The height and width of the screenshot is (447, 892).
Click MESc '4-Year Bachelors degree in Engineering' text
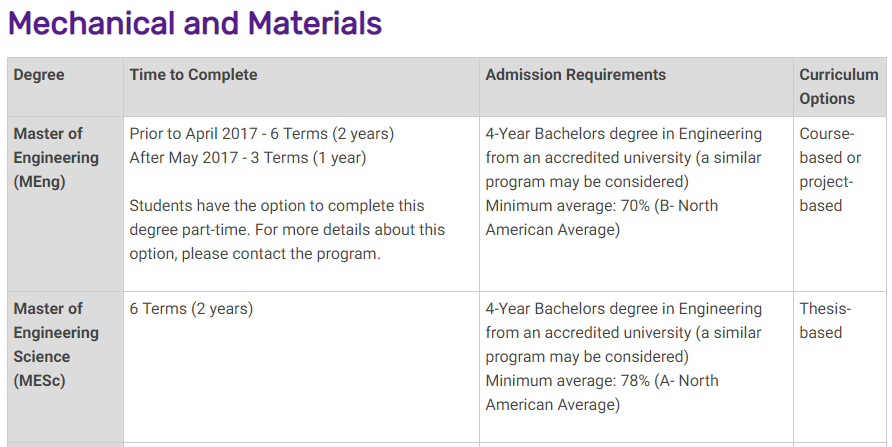click(x=623, y=309)
